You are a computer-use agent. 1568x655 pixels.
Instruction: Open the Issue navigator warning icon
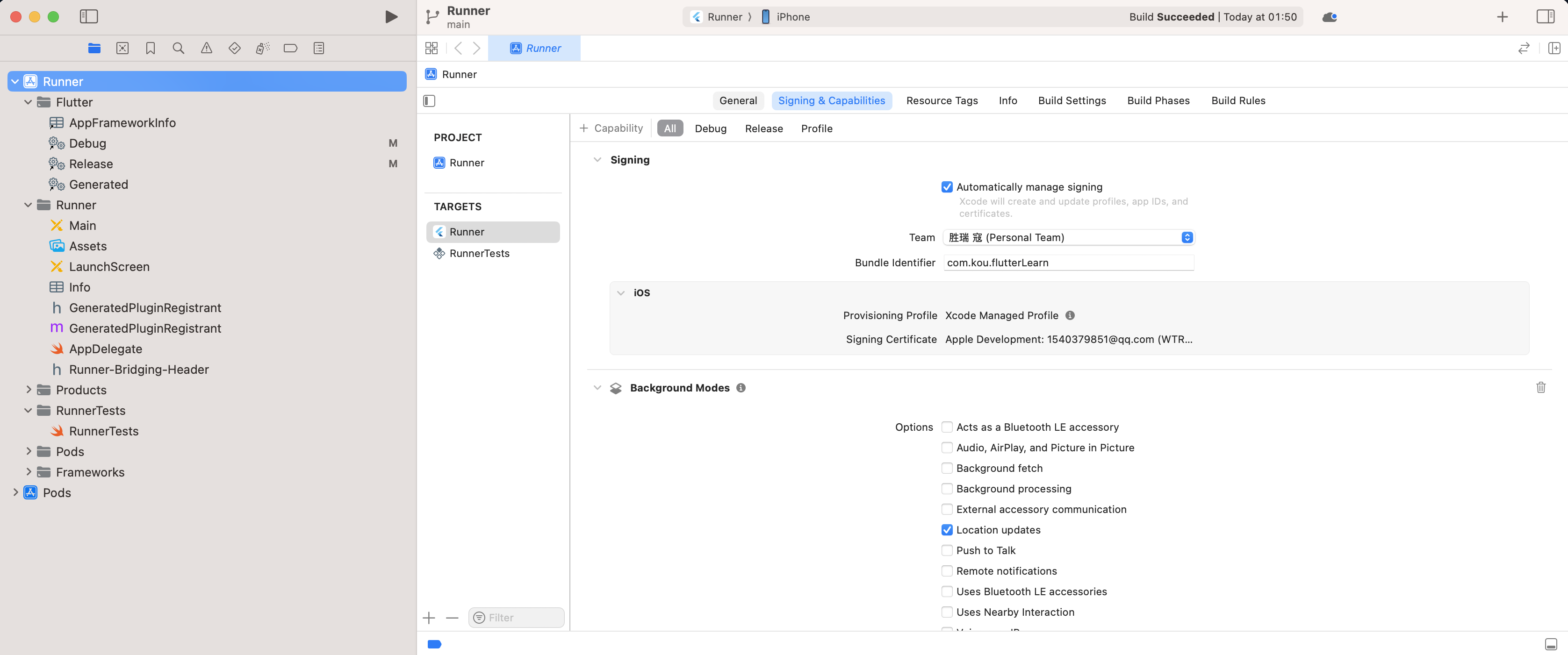(206, 48)
